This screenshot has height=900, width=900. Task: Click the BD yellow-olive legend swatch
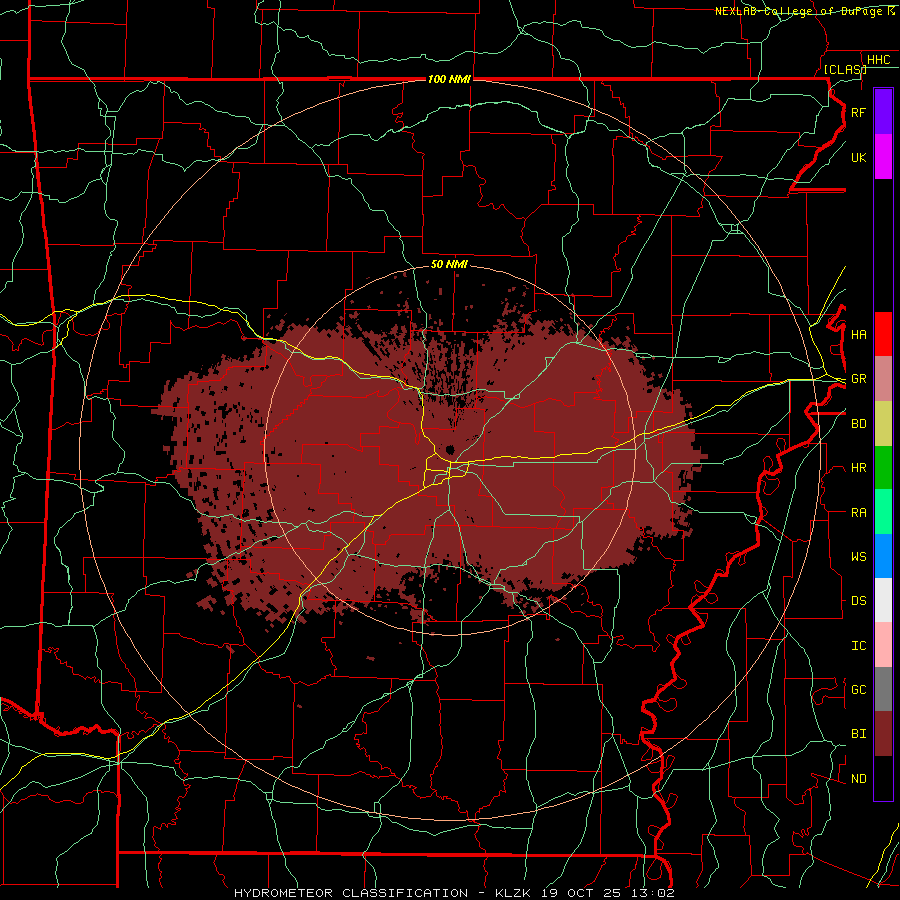pos(883,424)
